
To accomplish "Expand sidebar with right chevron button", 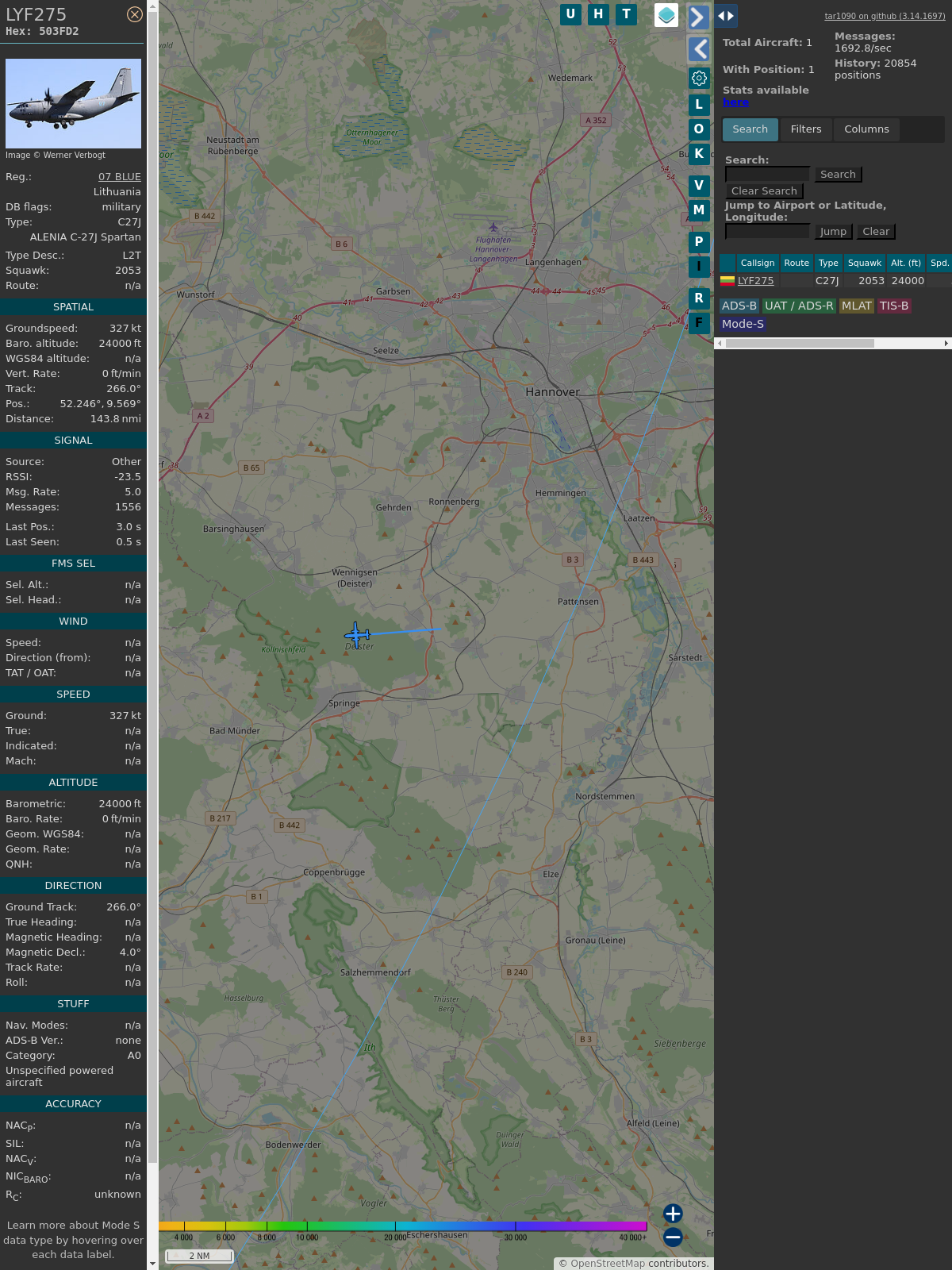I will tap(698, 17).
